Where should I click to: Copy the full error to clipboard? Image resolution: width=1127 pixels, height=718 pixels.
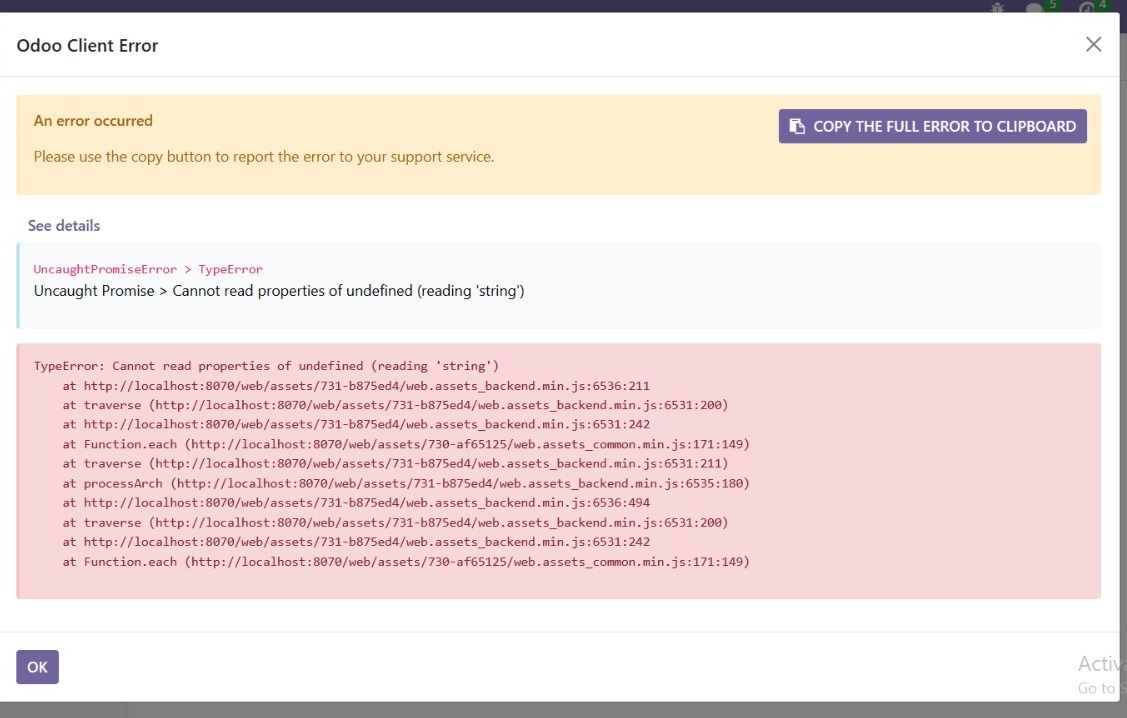(x=932, y=126)
